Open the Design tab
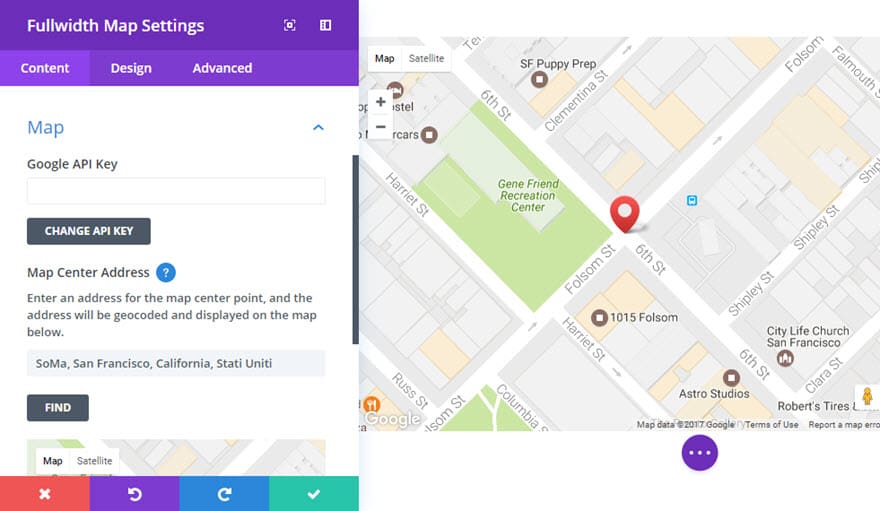The height and width of the screenshot is (511, 880). [131, 68]
